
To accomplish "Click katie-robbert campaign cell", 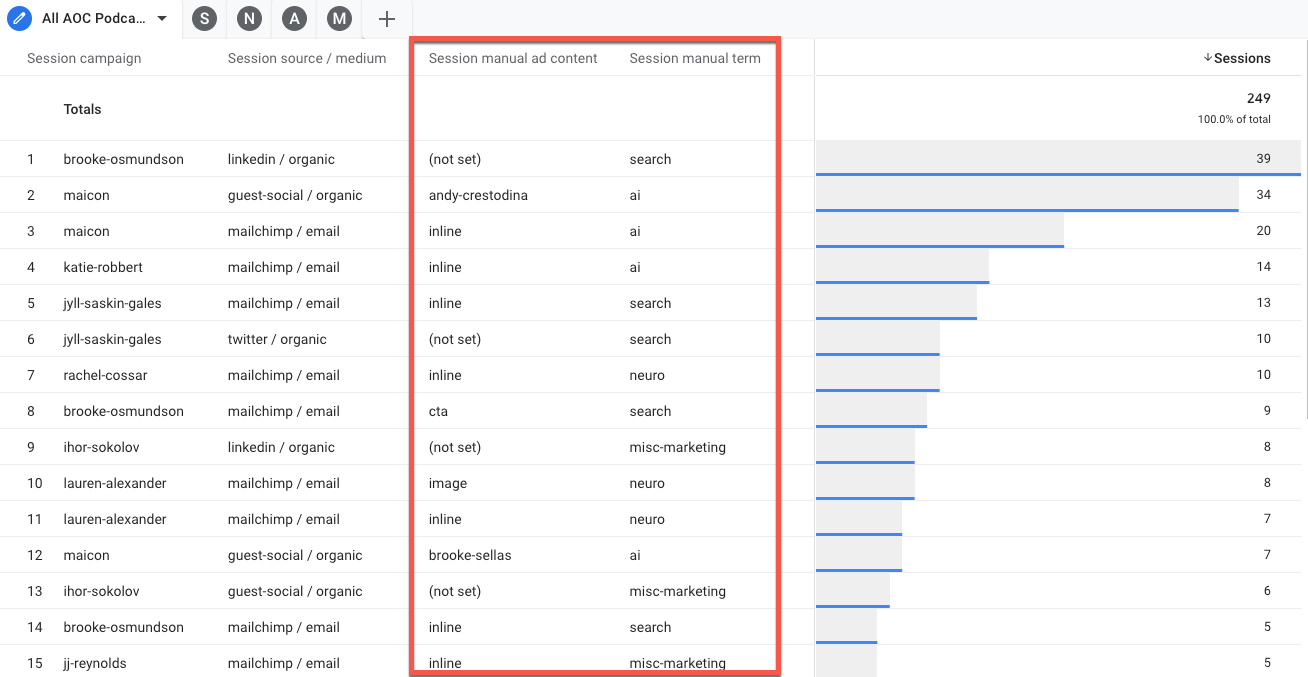I will [x=103, y=267].
